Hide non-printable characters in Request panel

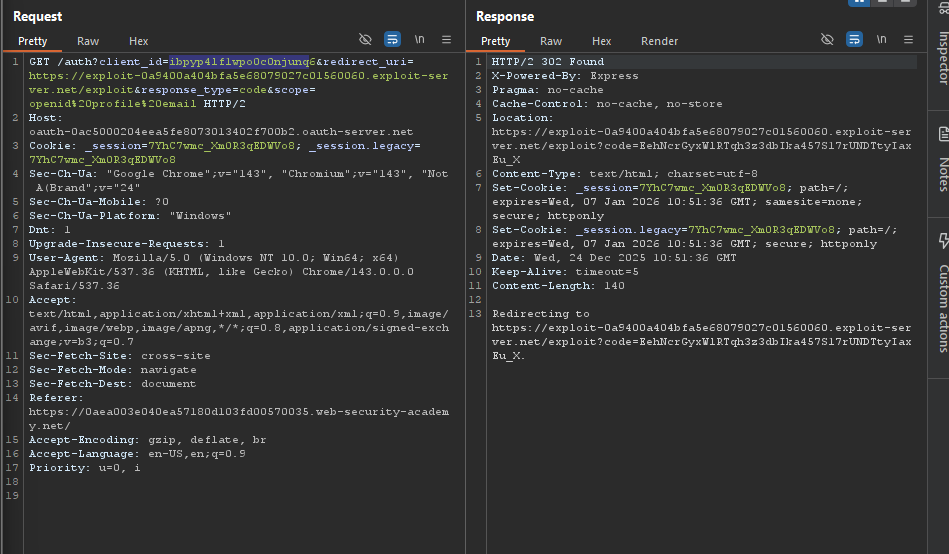tap(365, 39)
